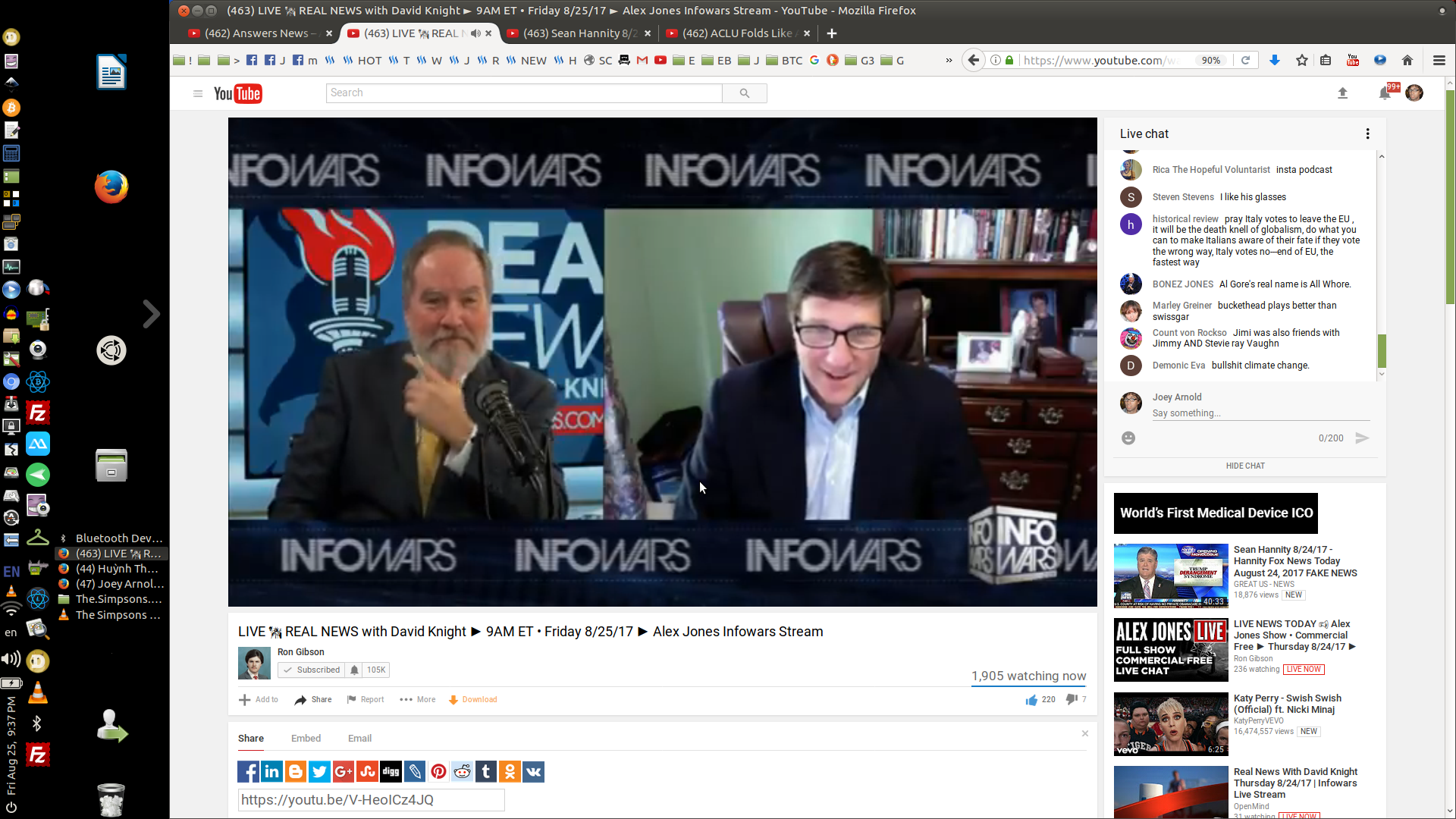Screen dimensions: 1456x819
Task: Share video on Blogger
Action: tap(296, 771)
